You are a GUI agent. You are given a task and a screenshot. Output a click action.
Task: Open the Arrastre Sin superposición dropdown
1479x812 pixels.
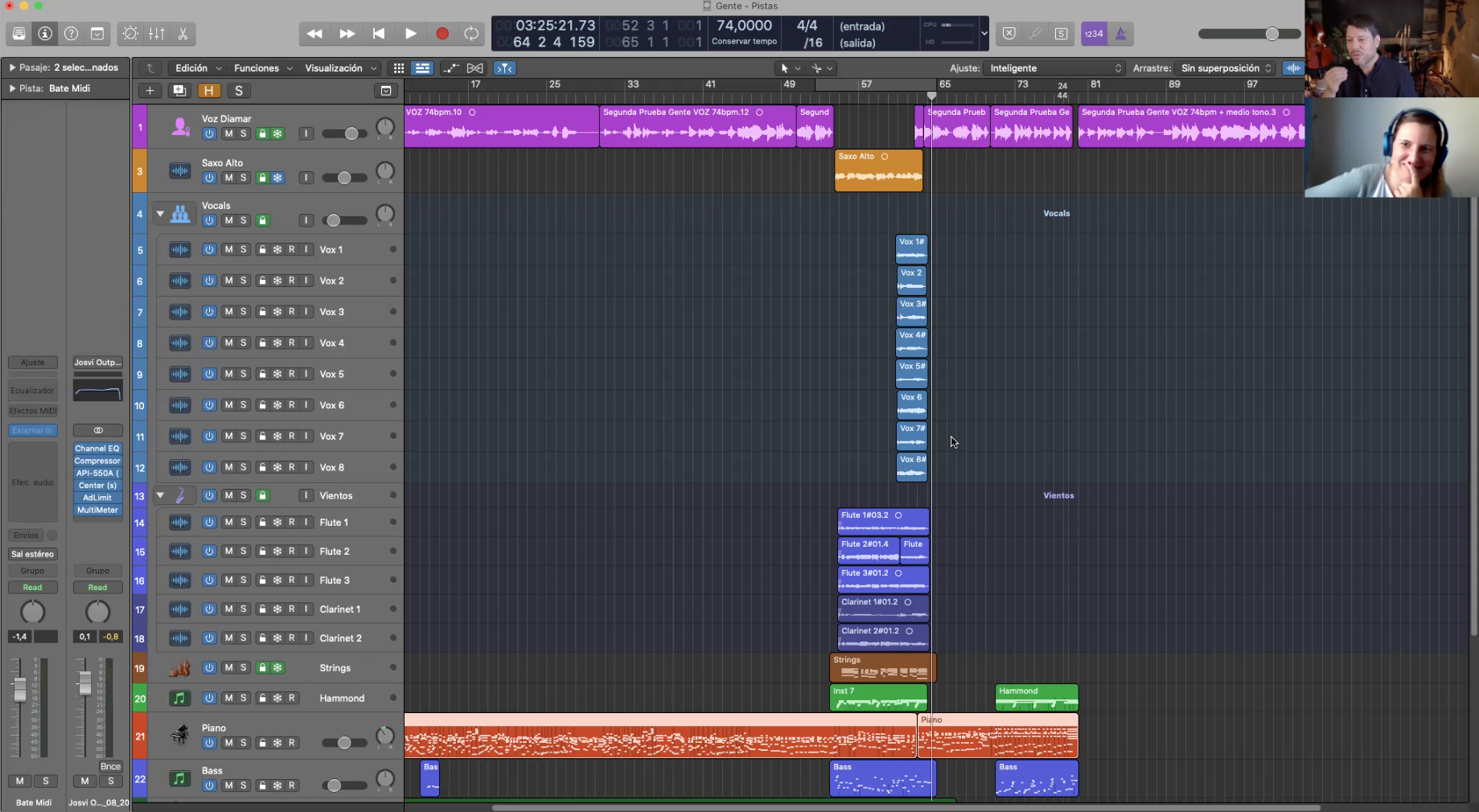1226,68
